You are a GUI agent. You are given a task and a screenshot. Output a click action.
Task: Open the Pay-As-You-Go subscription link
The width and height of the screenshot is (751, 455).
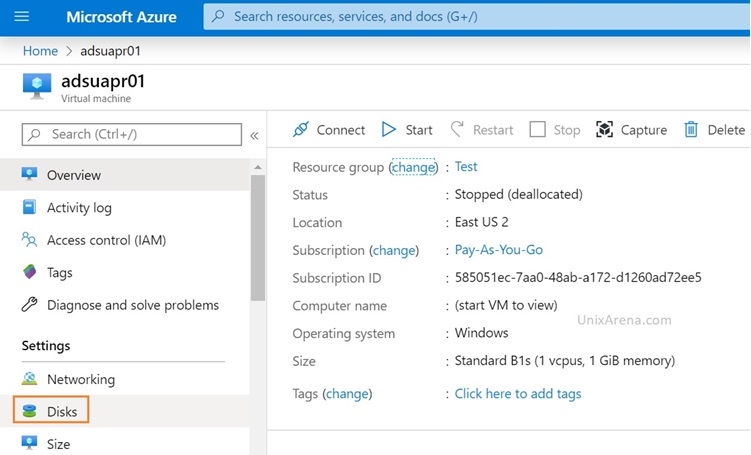[499, 250]
